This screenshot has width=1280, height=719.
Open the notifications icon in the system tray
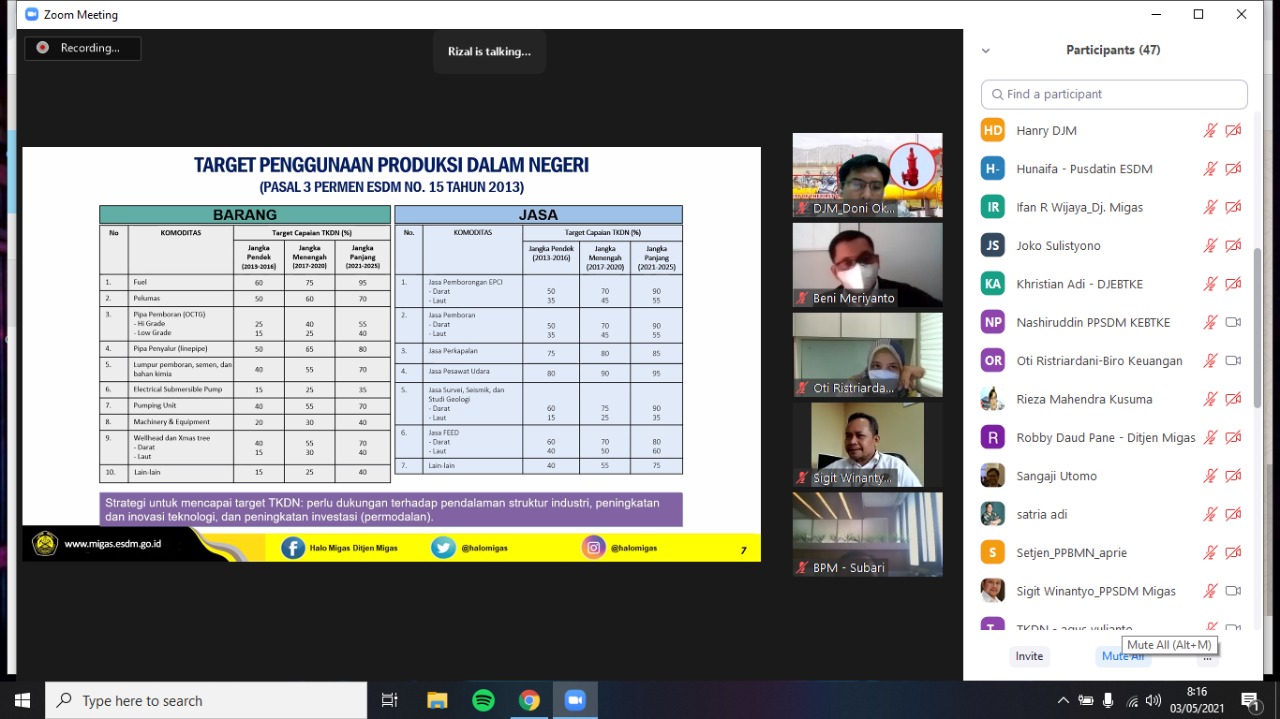[1250, 700]
